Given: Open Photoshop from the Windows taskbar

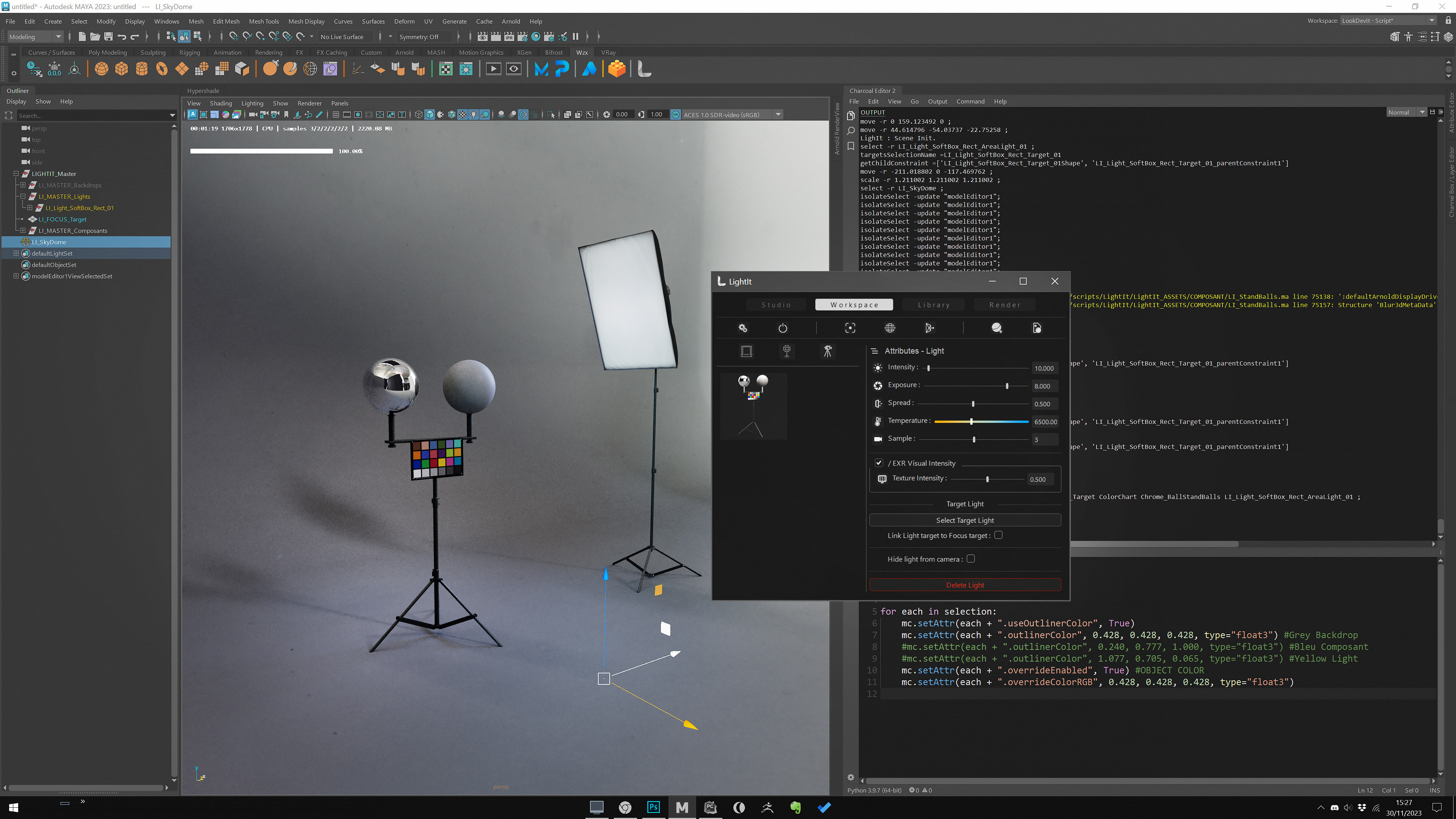Looking at the screenshot, I should (653, 807).
